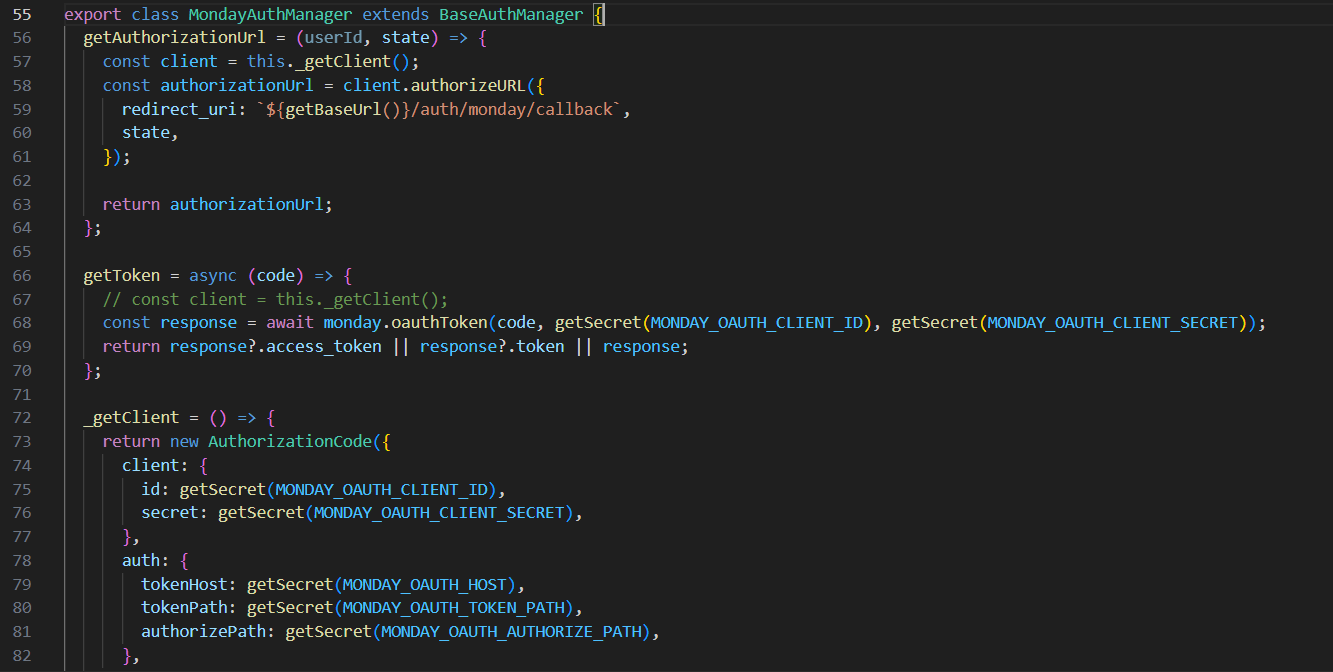Click the state property on line 60

(146, 133)
